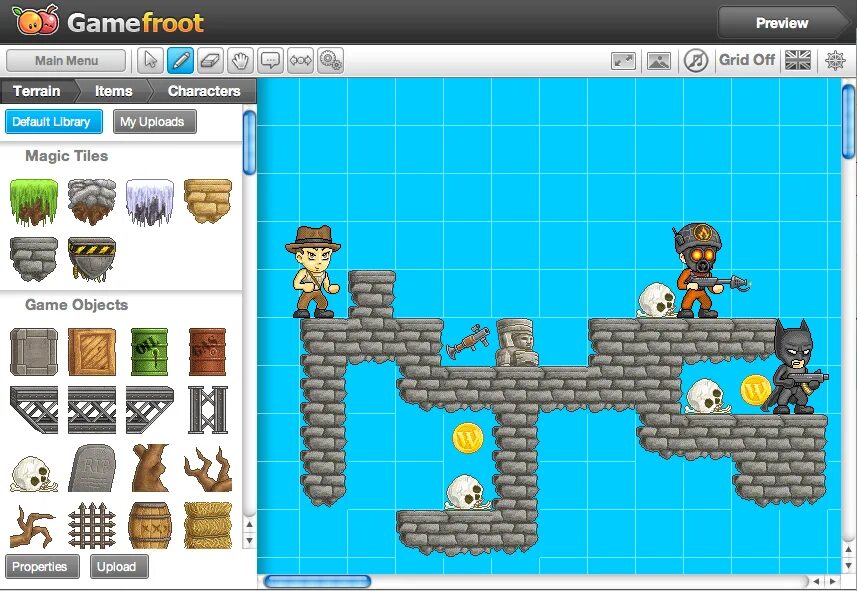Show My Uploads library
This screenshot has height=591, width=857.
[155, 122]
